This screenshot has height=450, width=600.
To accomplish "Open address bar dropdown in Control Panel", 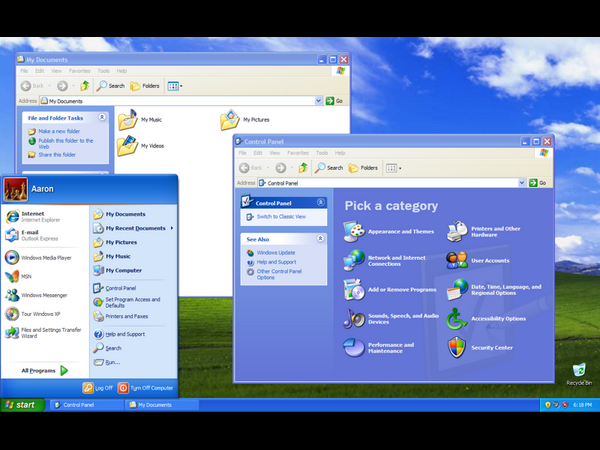I will (522, 183).
